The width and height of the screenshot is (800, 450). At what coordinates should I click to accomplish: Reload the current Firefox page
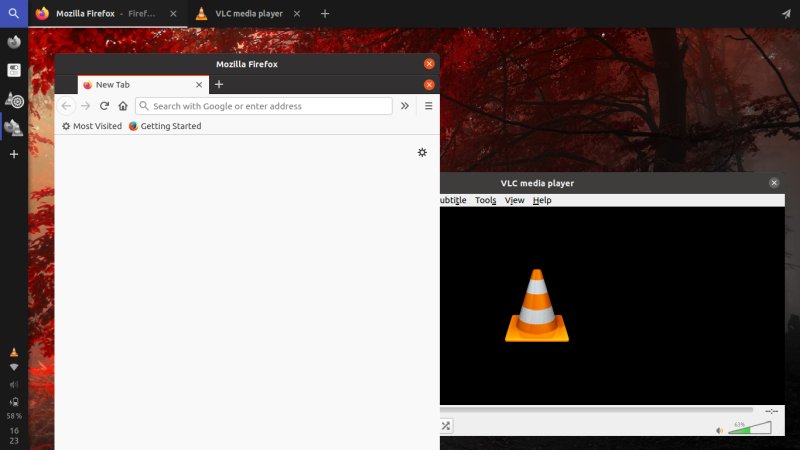(x=104, y=106)
